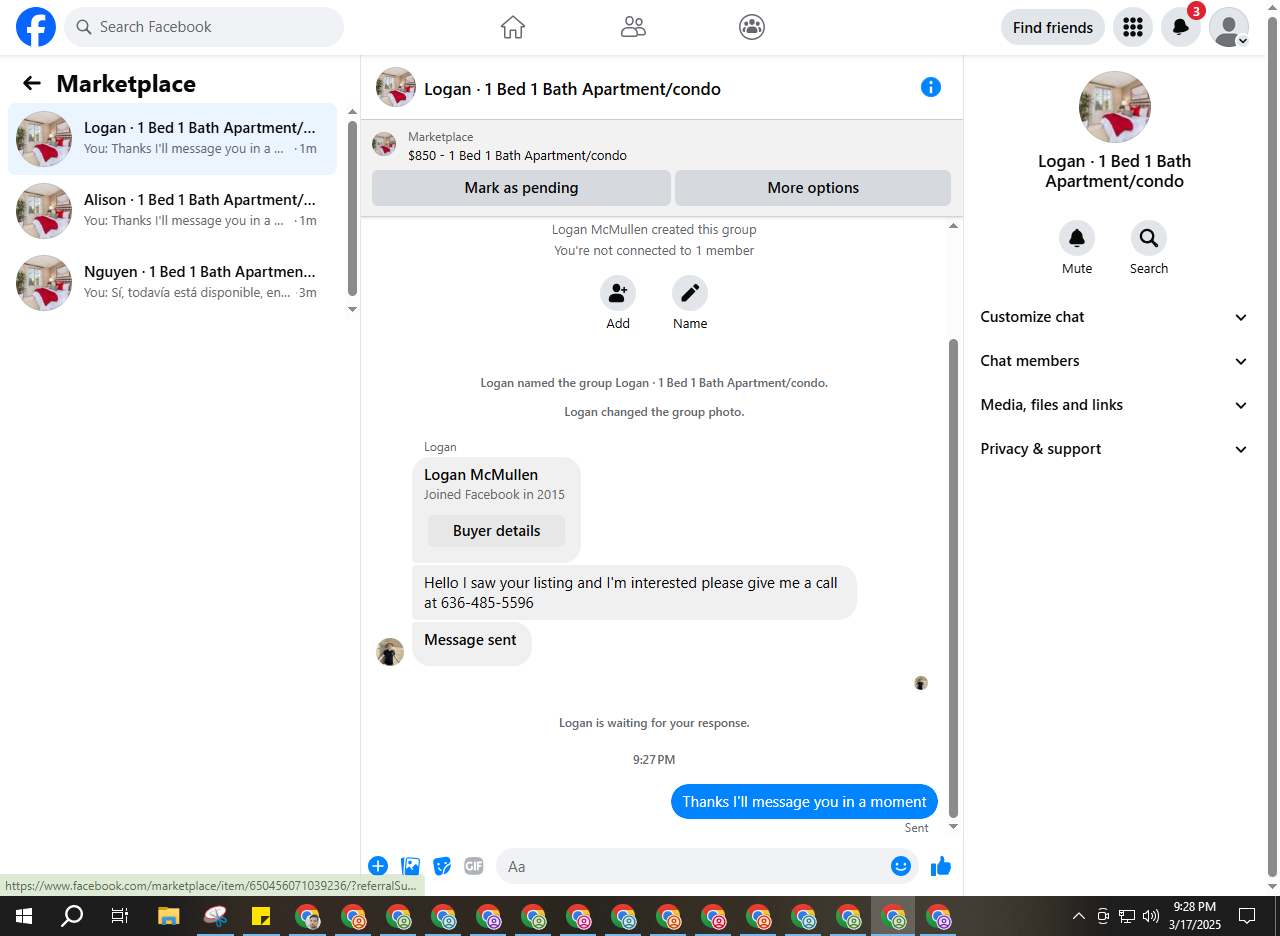The height and width of the screenshot is (936, 1280).
Task: Click the Search icon in chat details panel
Action: coord(1149,238)
